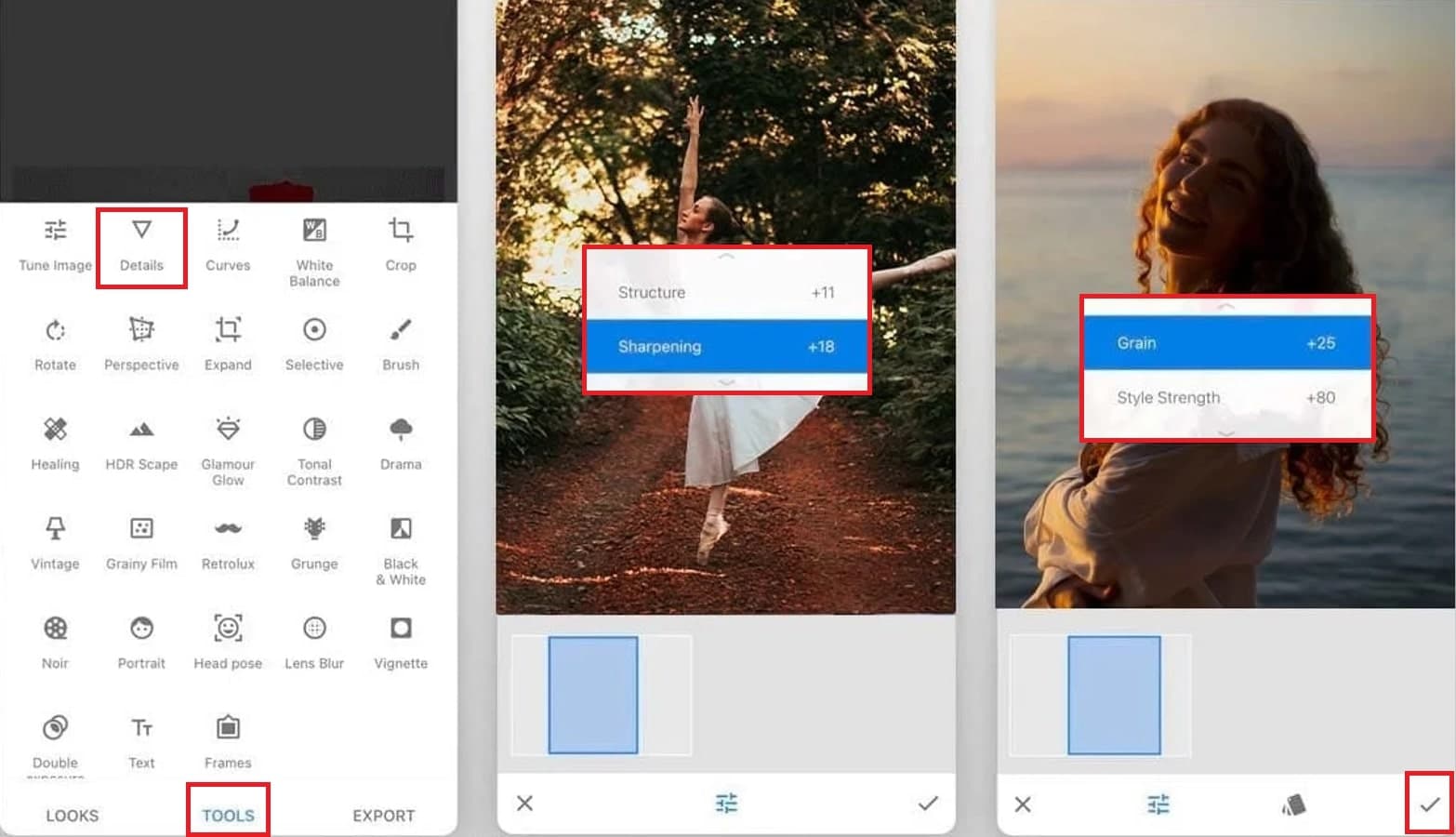Image resolution: width=1456 pixels, height=837 pixels.
Task: Cancel edits on the portrait photo
Action: [1023, 804]
